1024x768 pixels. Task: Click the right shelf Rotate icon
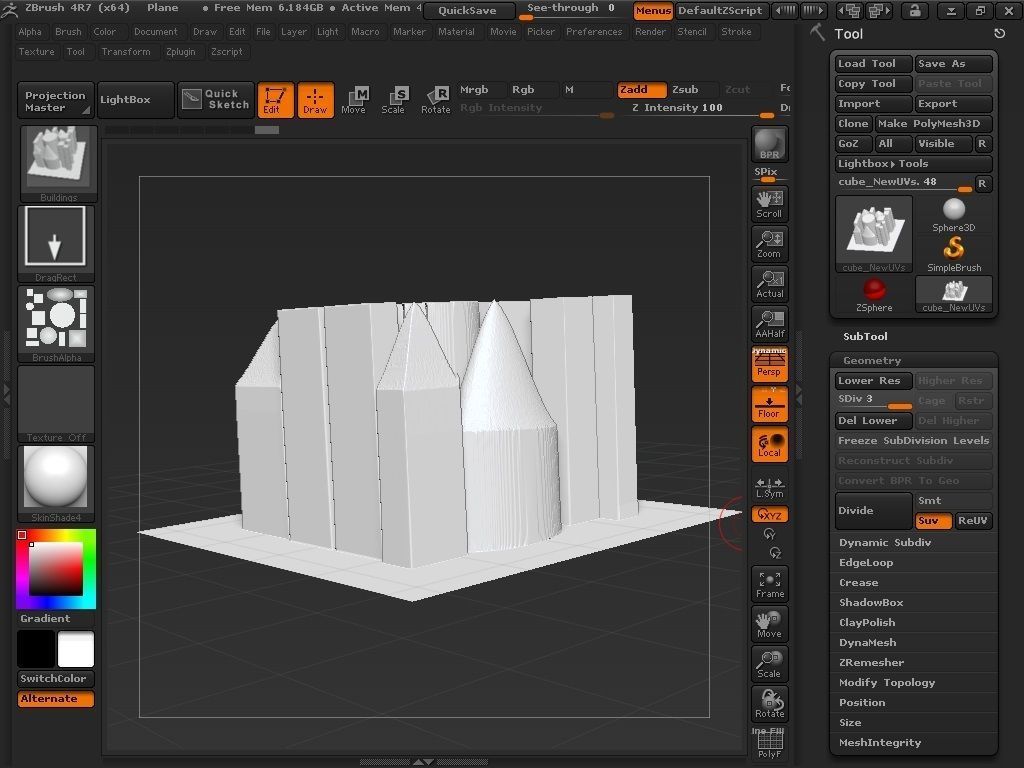[x=769, y=704]
